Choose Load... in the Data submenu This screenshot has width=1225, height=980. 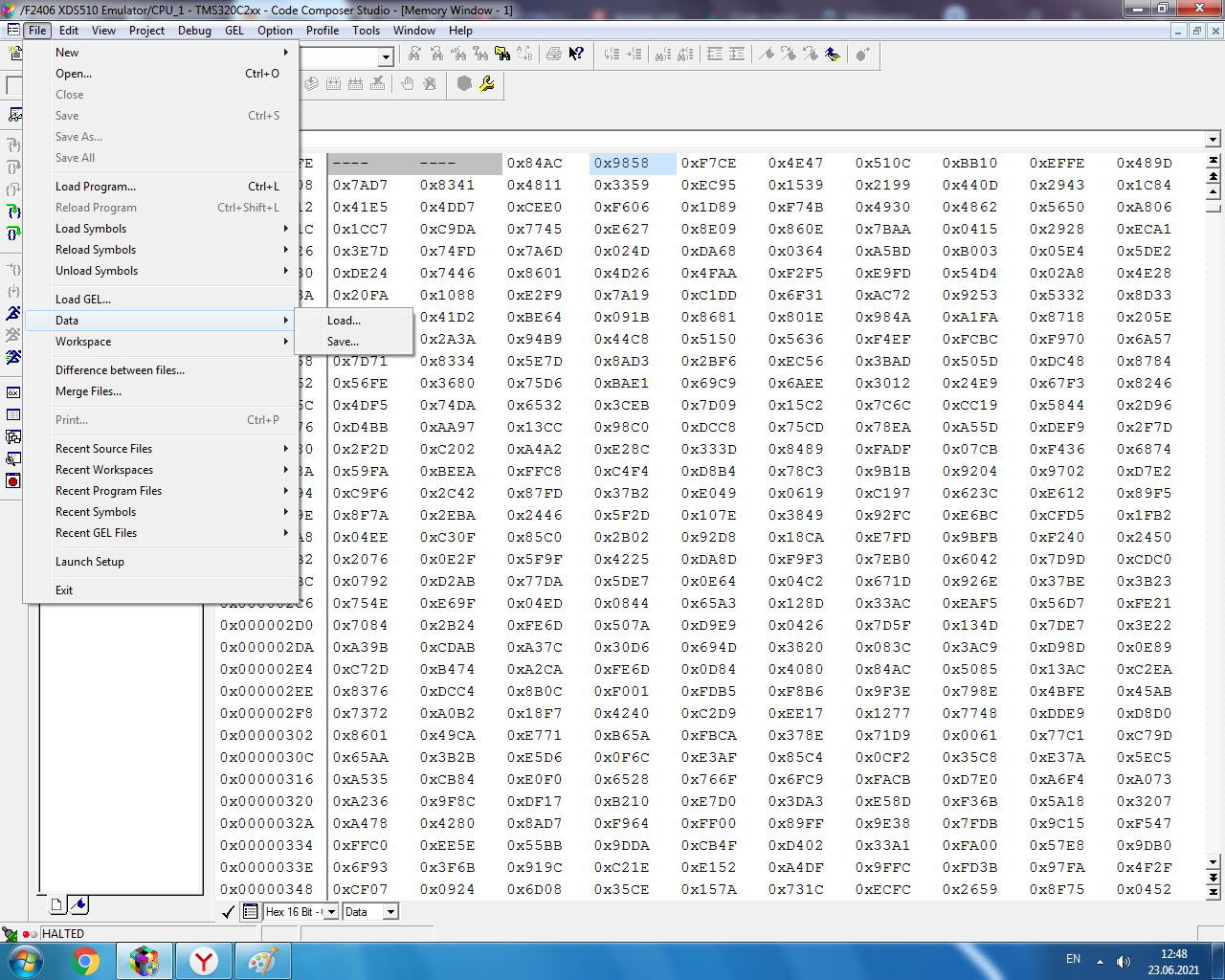pos(354,321)
